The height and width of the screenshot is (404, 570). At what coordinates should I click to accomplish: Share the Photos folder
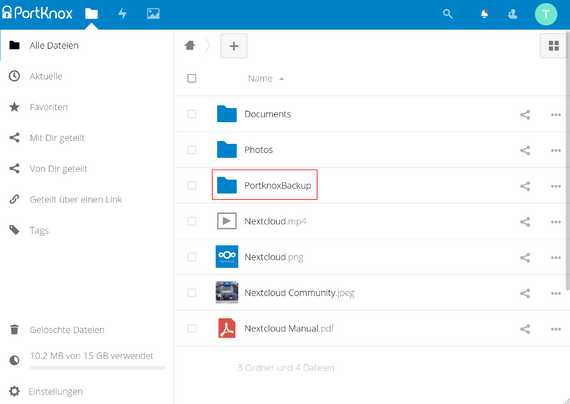coord(525,150)
